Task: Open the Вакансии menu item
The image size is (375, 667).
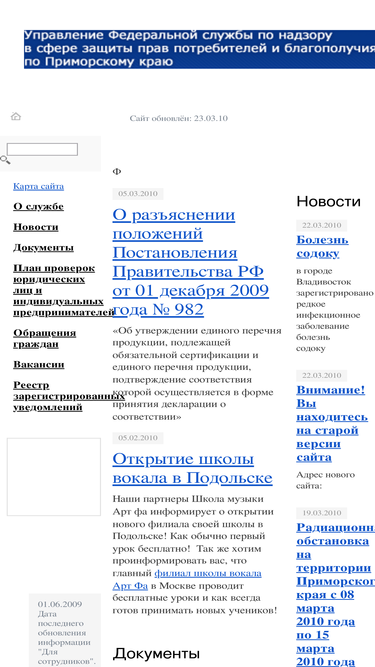Action: (x=39, y=365)
